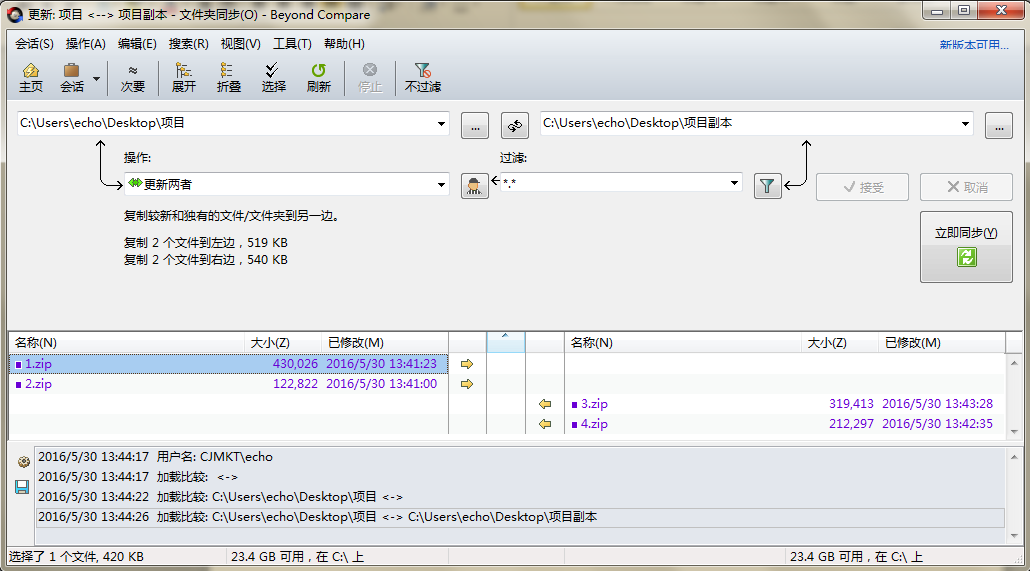
Task: Click file list scrollbar down arrow
Action: point(1014,431)
